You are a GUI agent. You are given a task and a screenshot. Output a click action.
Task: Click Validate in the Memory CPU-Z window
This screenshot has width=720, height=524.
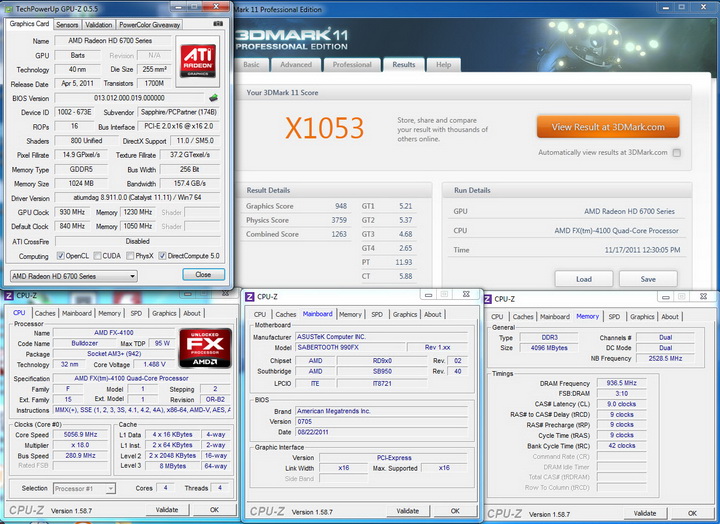pyautogui.click(x=645, y=513)
